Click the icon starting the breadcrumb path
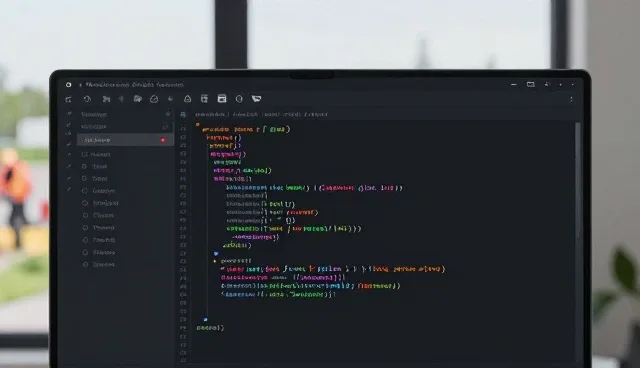This screenshot has width=640, height=368. pyautogui.click(x=183, y=115)
